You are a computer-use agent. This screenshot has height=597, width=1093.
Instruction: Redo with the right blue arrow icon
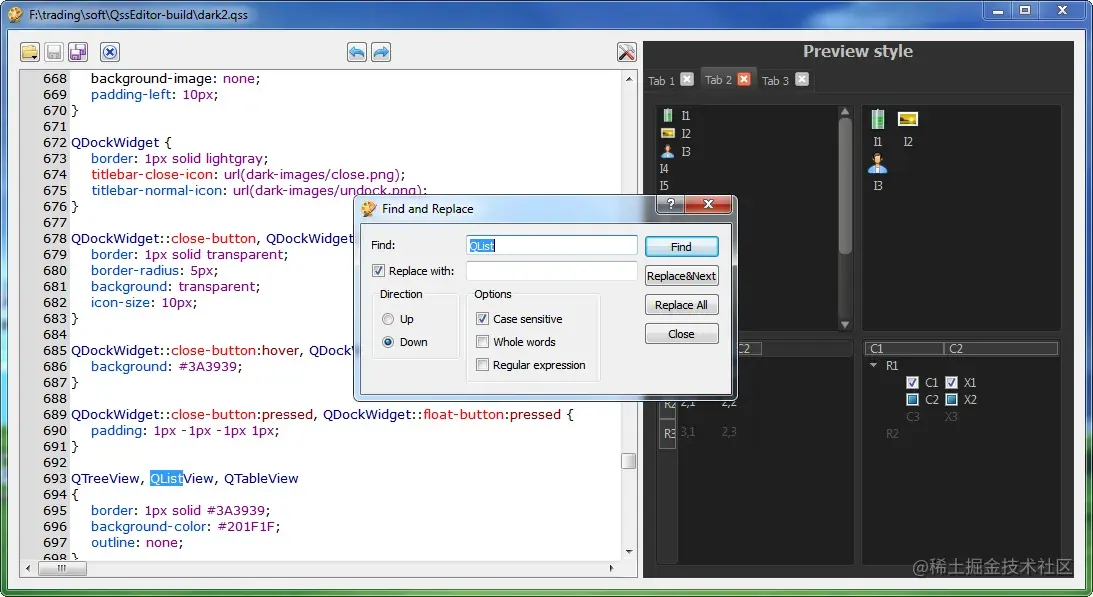(381, 52)
